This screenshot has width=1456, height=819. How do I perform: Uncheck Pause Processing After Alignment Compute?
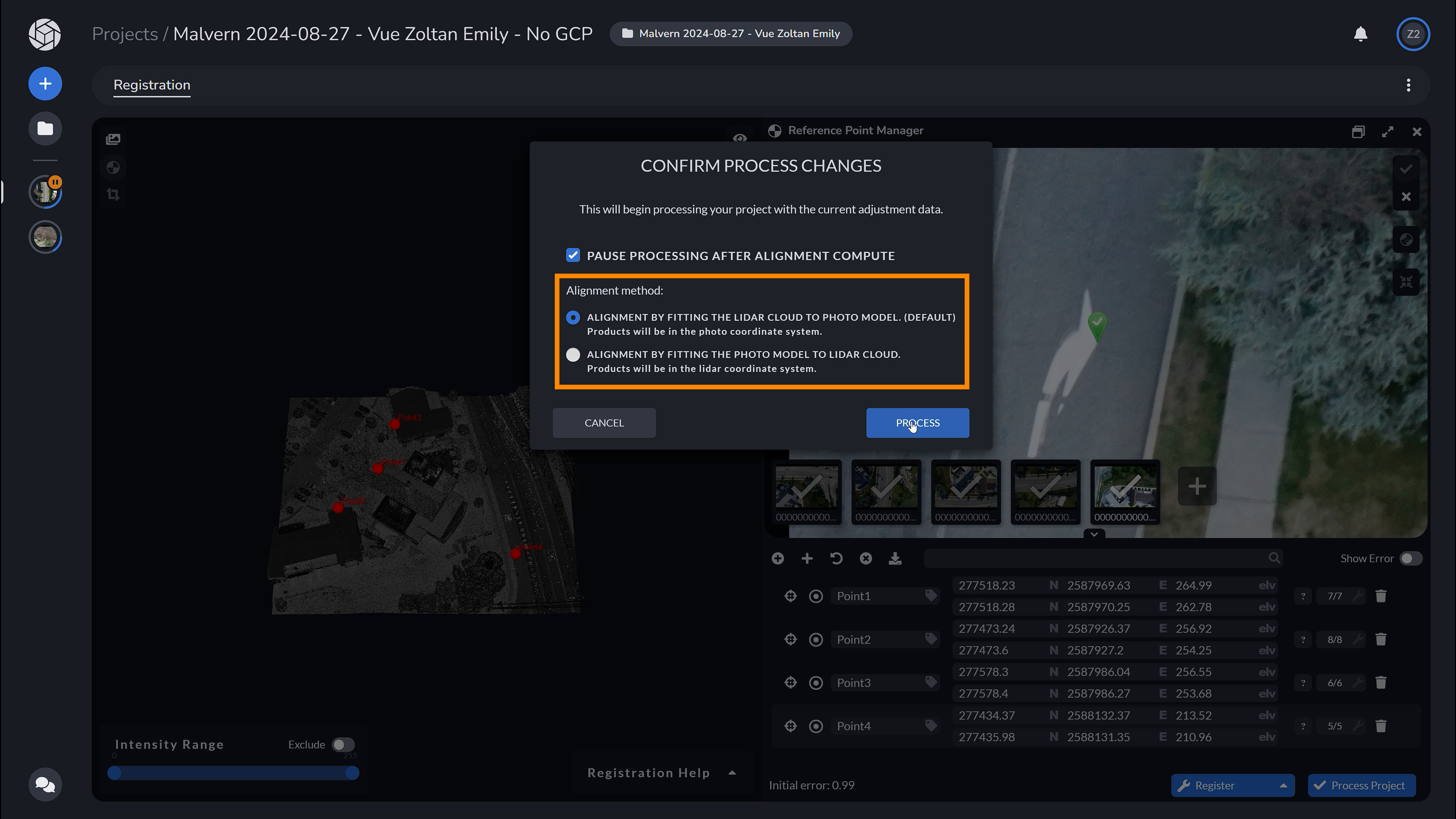pos(573,255)
